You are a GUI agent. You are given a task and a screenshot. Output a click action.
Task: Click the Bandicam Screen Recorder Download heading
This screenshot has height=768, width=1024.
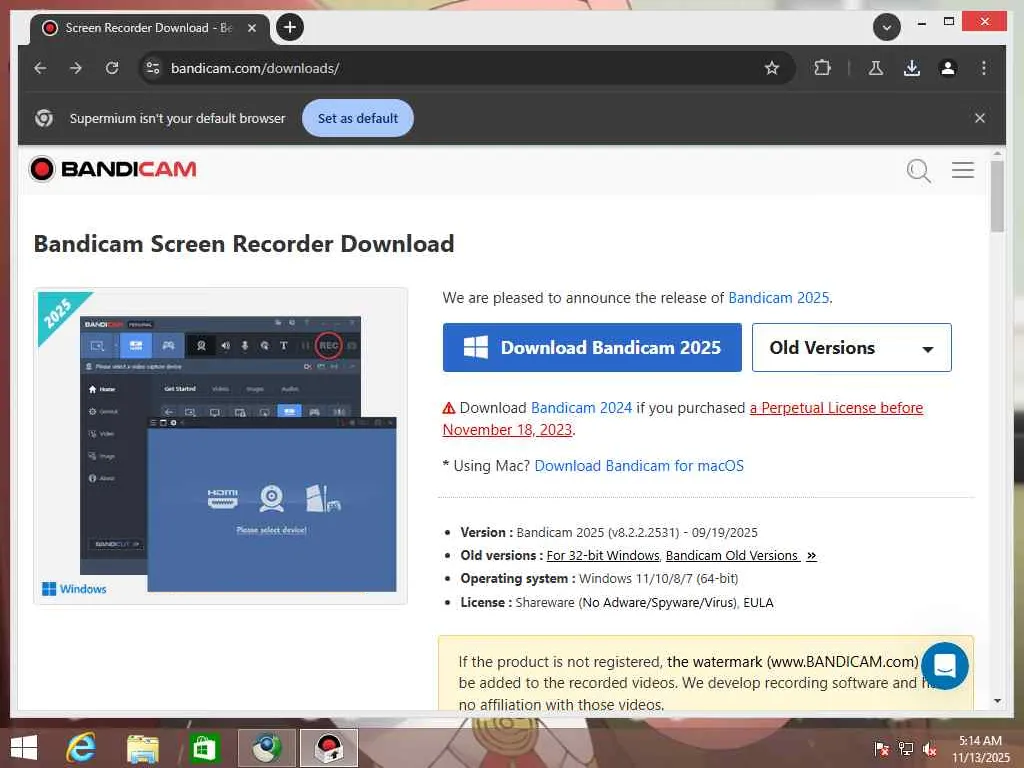click(244, 244)
